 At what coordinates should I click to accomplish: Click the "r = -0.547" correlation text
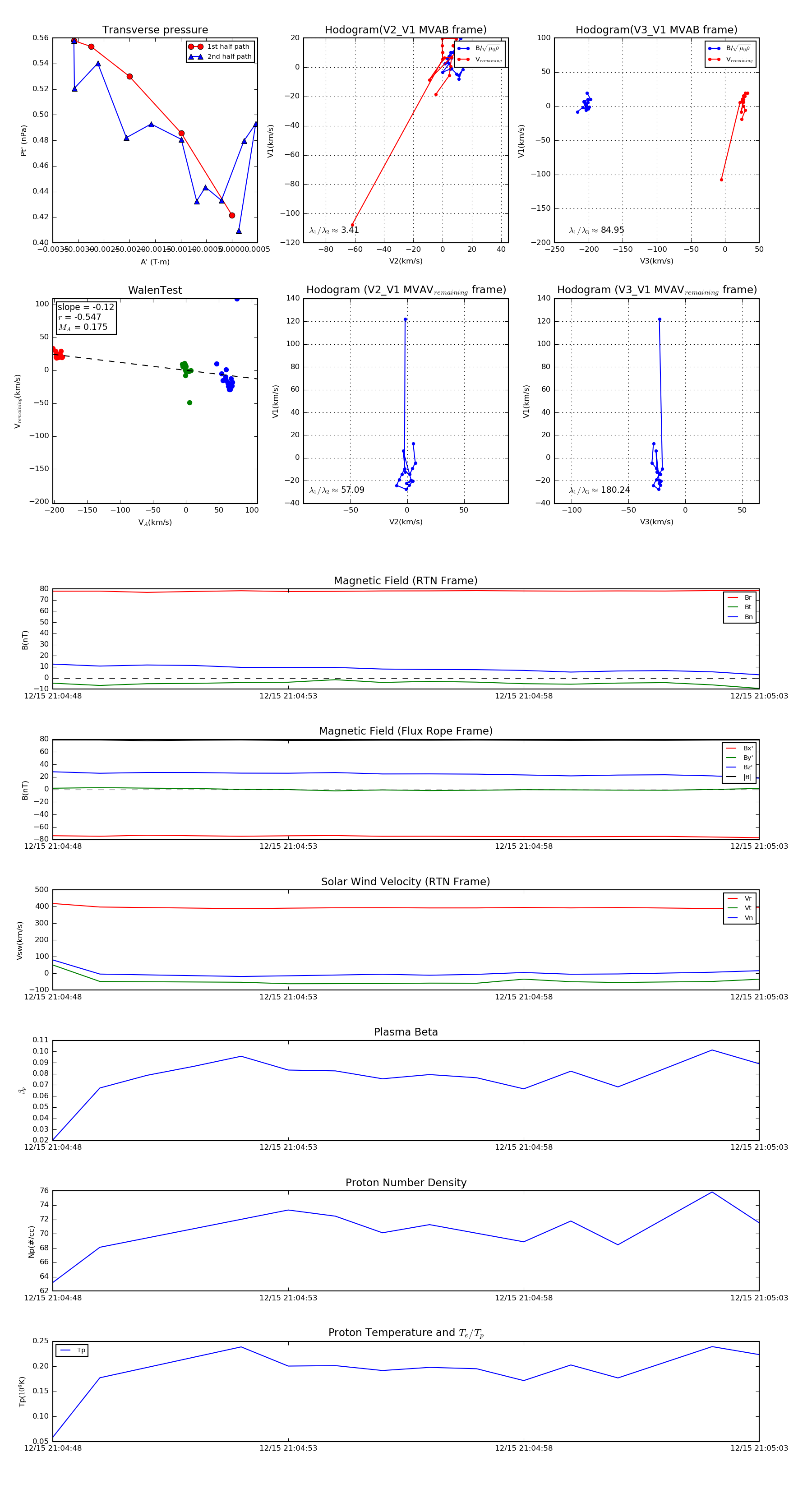point(80,317)
